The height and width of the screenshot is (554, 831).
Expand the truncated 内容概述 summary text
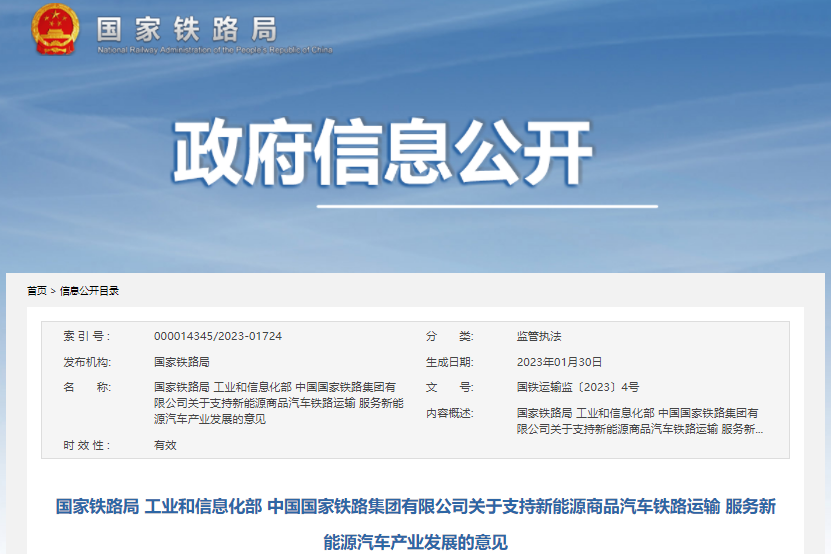click(639, 420)
